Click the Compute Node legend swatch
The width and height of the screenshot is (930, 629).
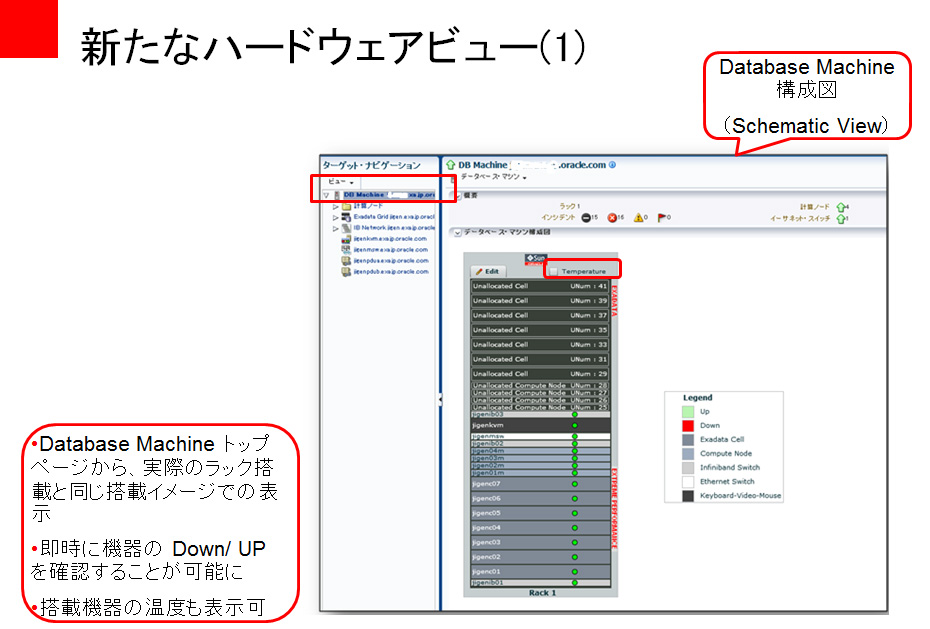688,454
